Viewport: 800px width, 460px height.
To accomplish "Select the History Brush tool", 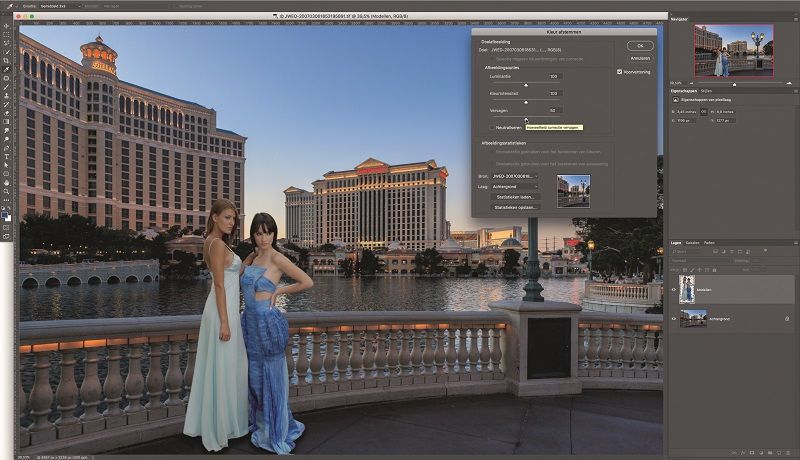I will (x=6, y=104).
